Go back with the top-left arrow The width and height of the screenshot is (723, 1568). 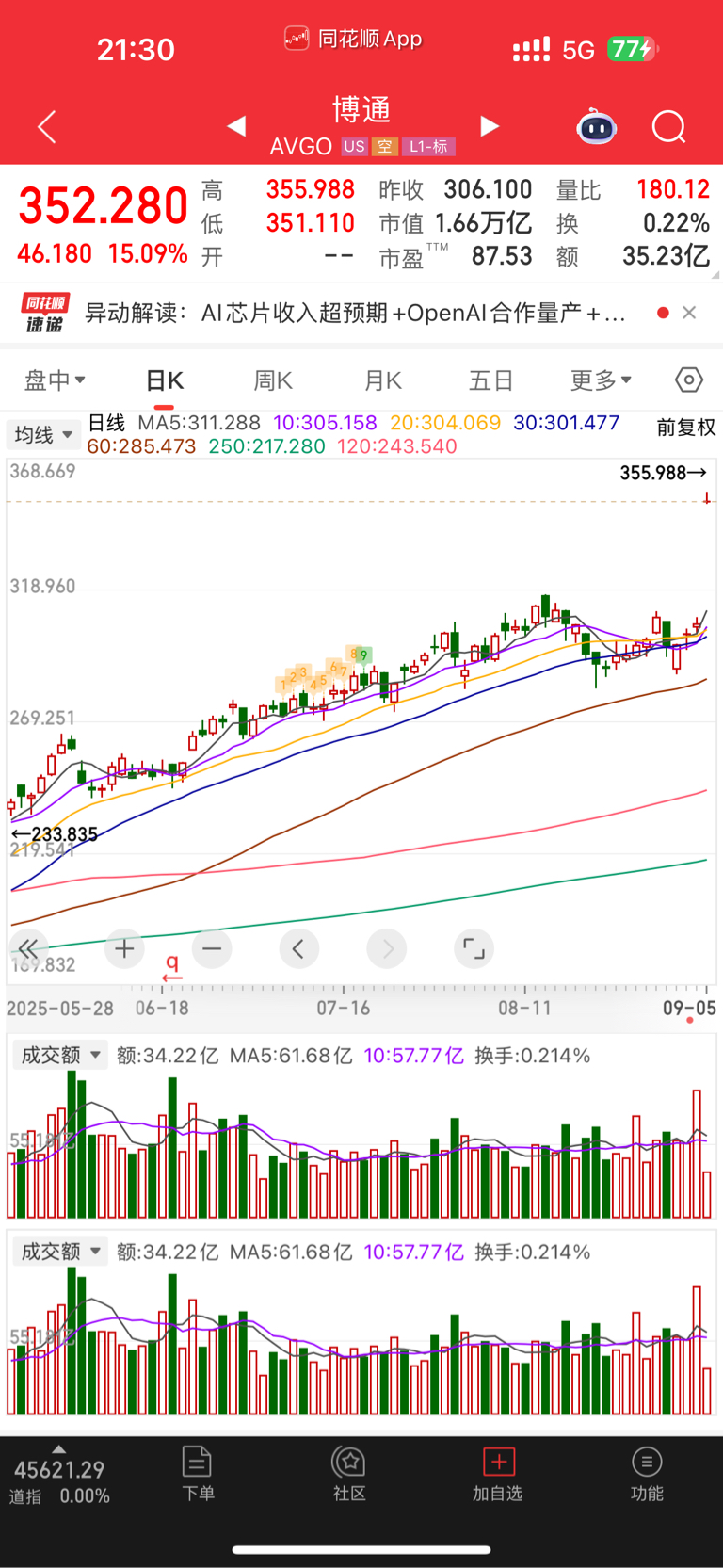[x=47, y=126]
